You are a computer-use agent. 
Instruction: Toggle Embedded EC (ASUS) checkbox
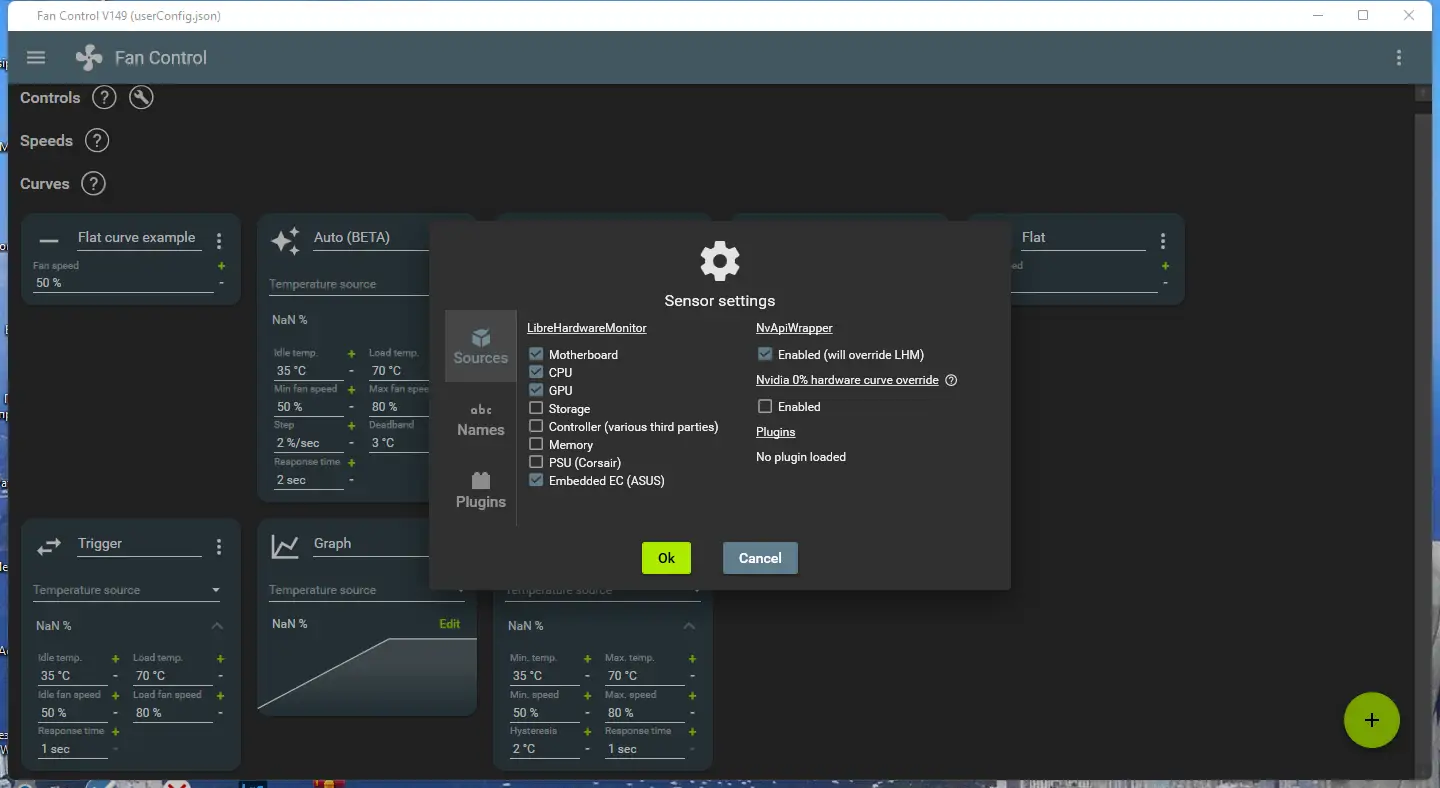[536, 480]
